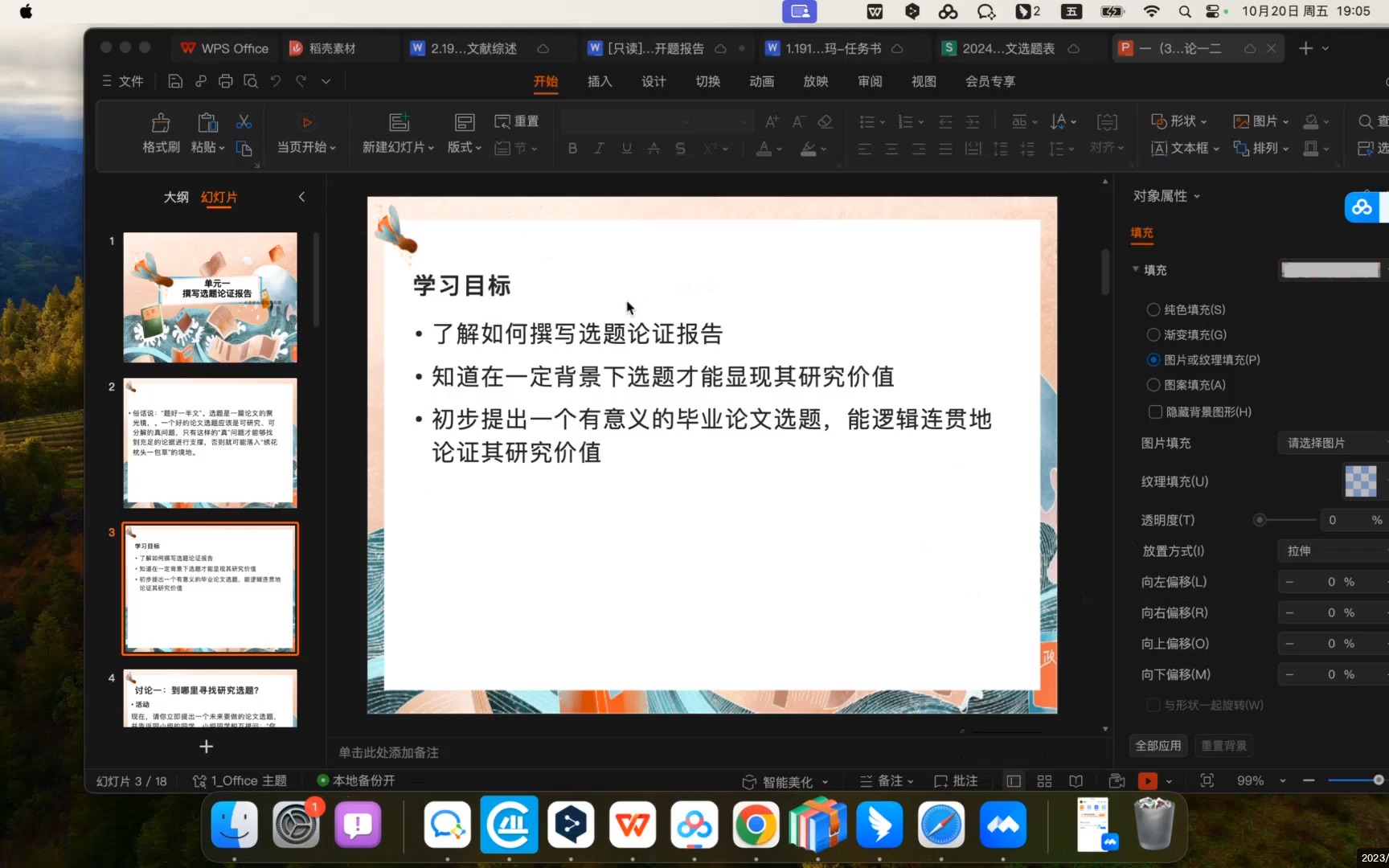Enable the 隐藏背景图形 checkbox
The image size is (1389, 868).
click(x=1155, y=411)
